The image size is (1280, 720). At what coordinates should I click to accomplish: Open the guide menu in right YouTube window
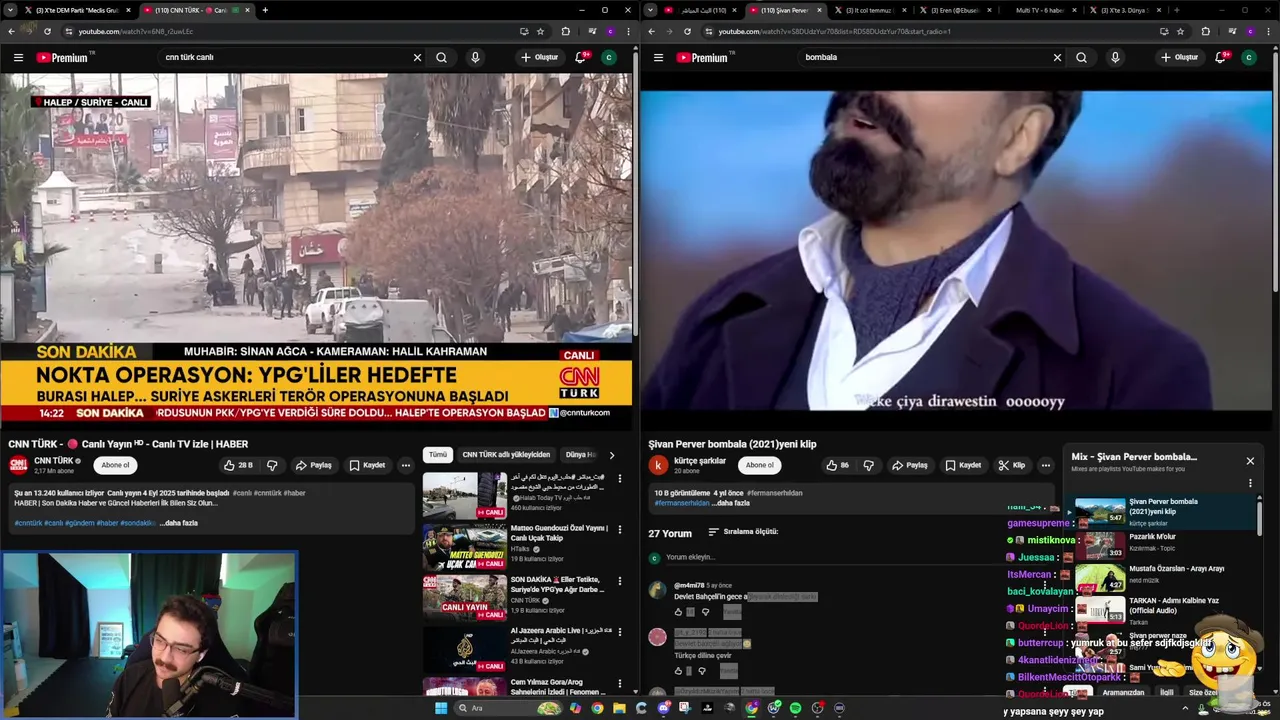[658, 57]
